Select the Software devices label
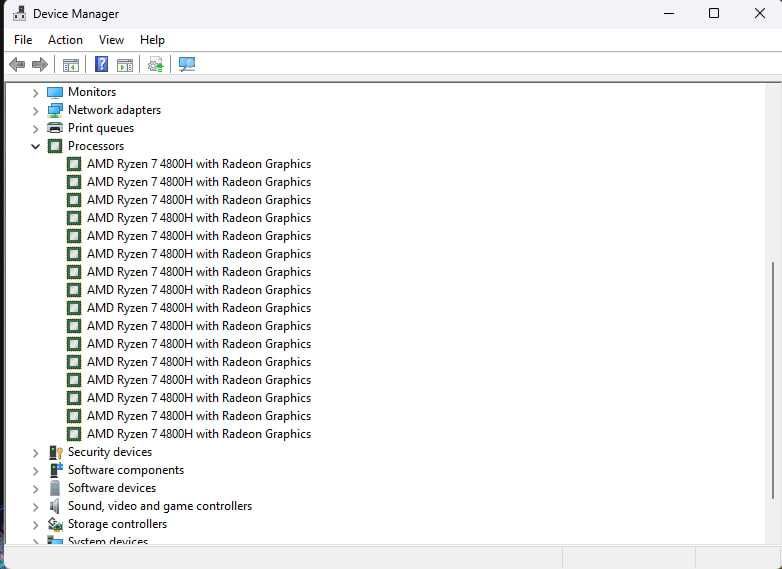This screenshot has height=569, width=782. click(x=112, y=488)
